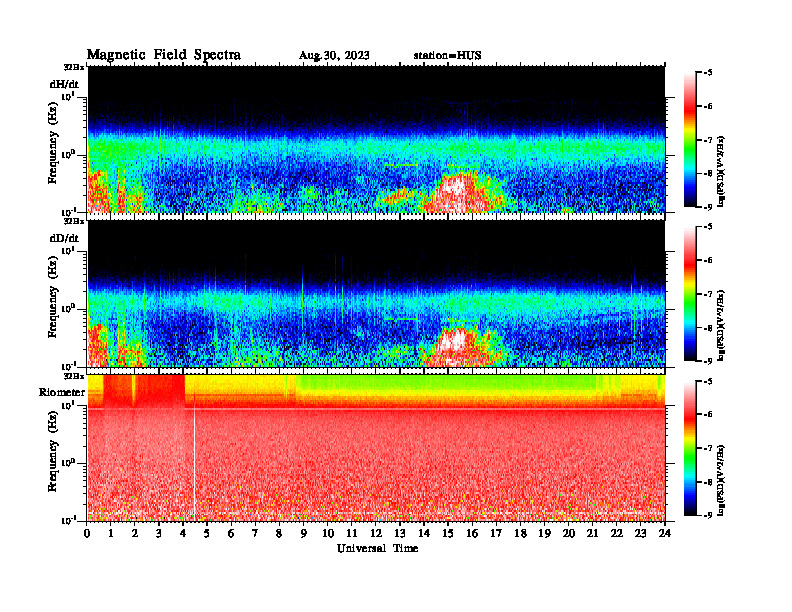This screenshot has height=612, width=792.
Task: Click '-8' on the Riometer color bar scale
Action: coord(707,482)
